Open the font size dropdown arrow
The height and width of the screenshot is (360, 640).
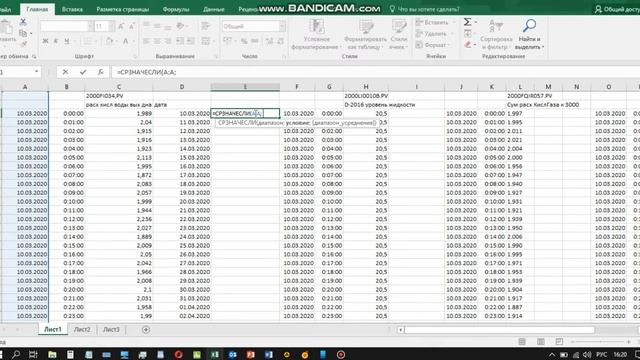[x=111, y=27]
